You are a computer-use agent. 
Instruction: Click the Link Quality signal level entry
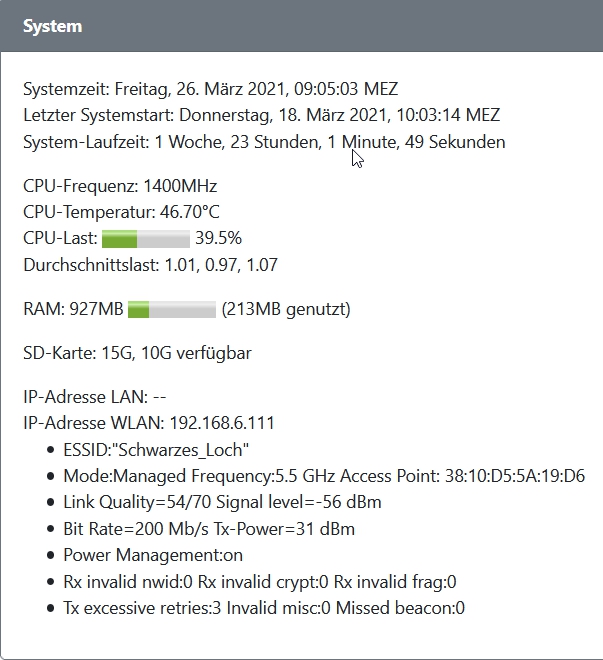(222, 502)
